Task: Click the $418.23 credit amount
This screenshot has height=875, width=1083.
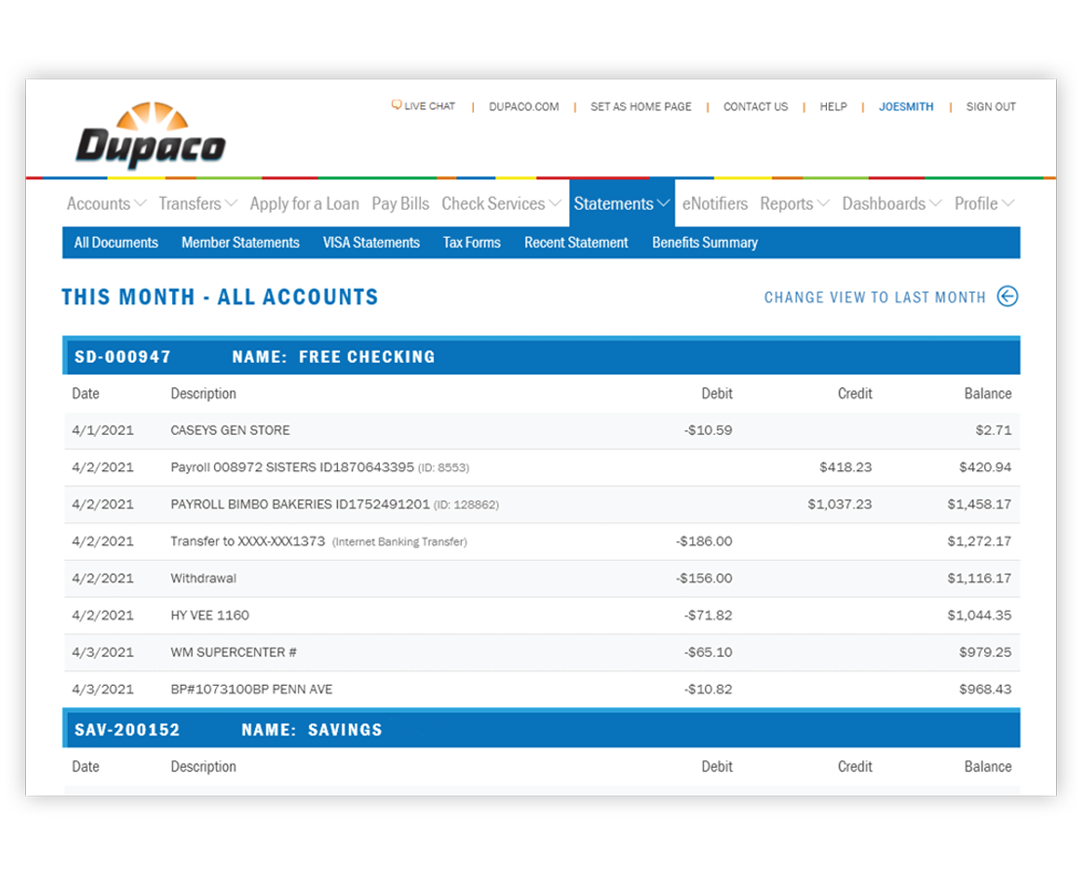Action: pyautogui.click(x=845, y=468)
